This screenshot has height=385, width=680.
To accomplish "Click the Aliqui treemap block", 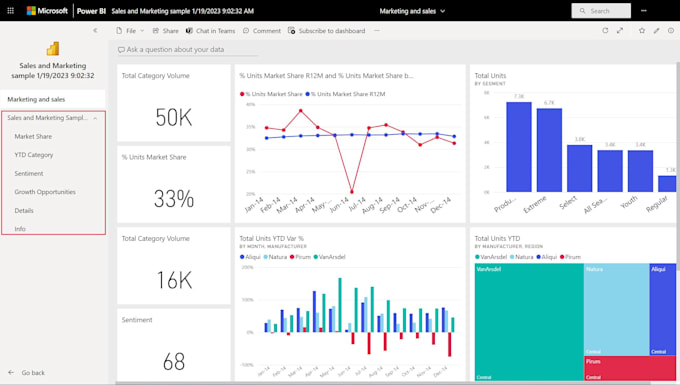I will (x=663, y=310).
